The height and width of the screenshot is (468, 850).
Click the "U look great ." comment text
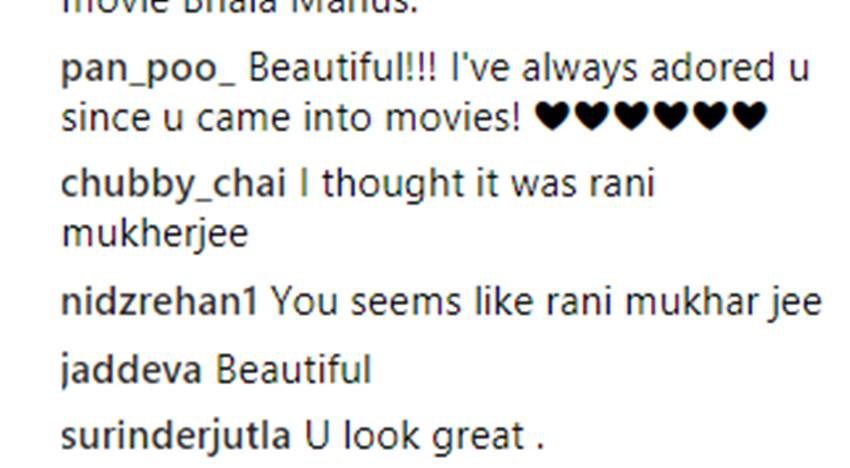(424, 436)
